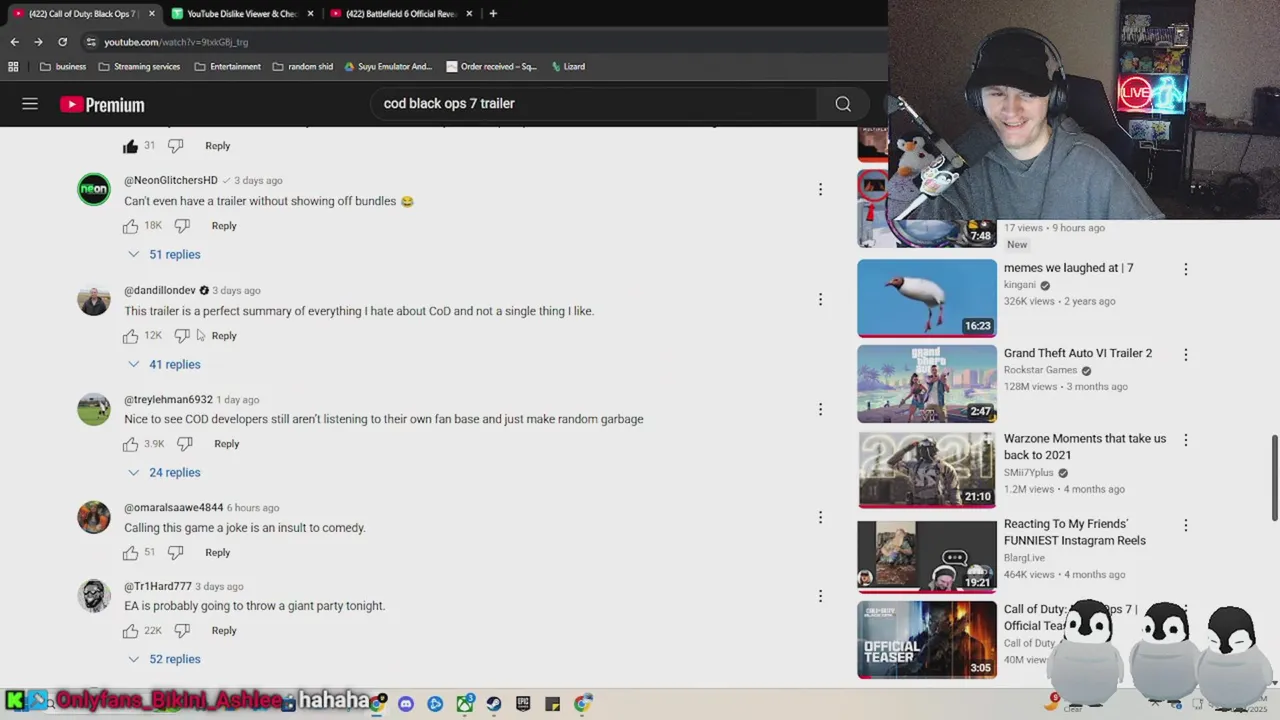This screenshot has width=1280, height=720.
Task: Dislike @NeonGlitchersHD's comment
Action: (x=182, y=226)
